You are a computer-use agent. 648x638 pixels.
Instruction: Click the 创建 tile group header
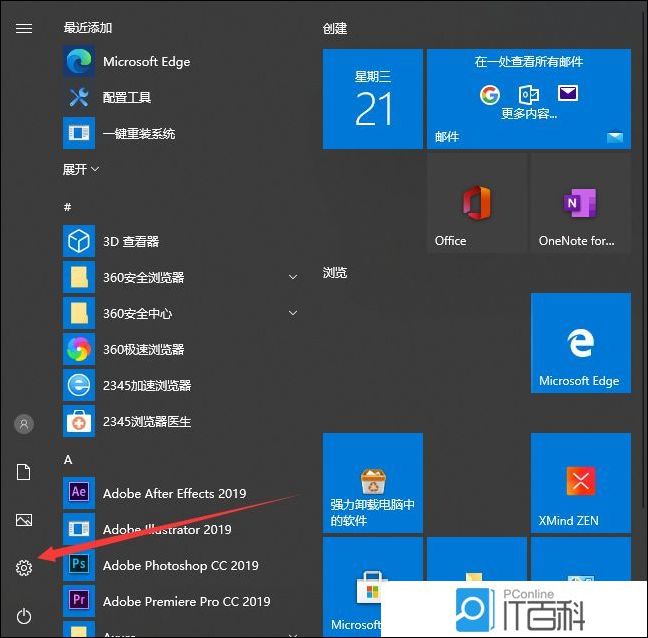[x=335, y=29]
